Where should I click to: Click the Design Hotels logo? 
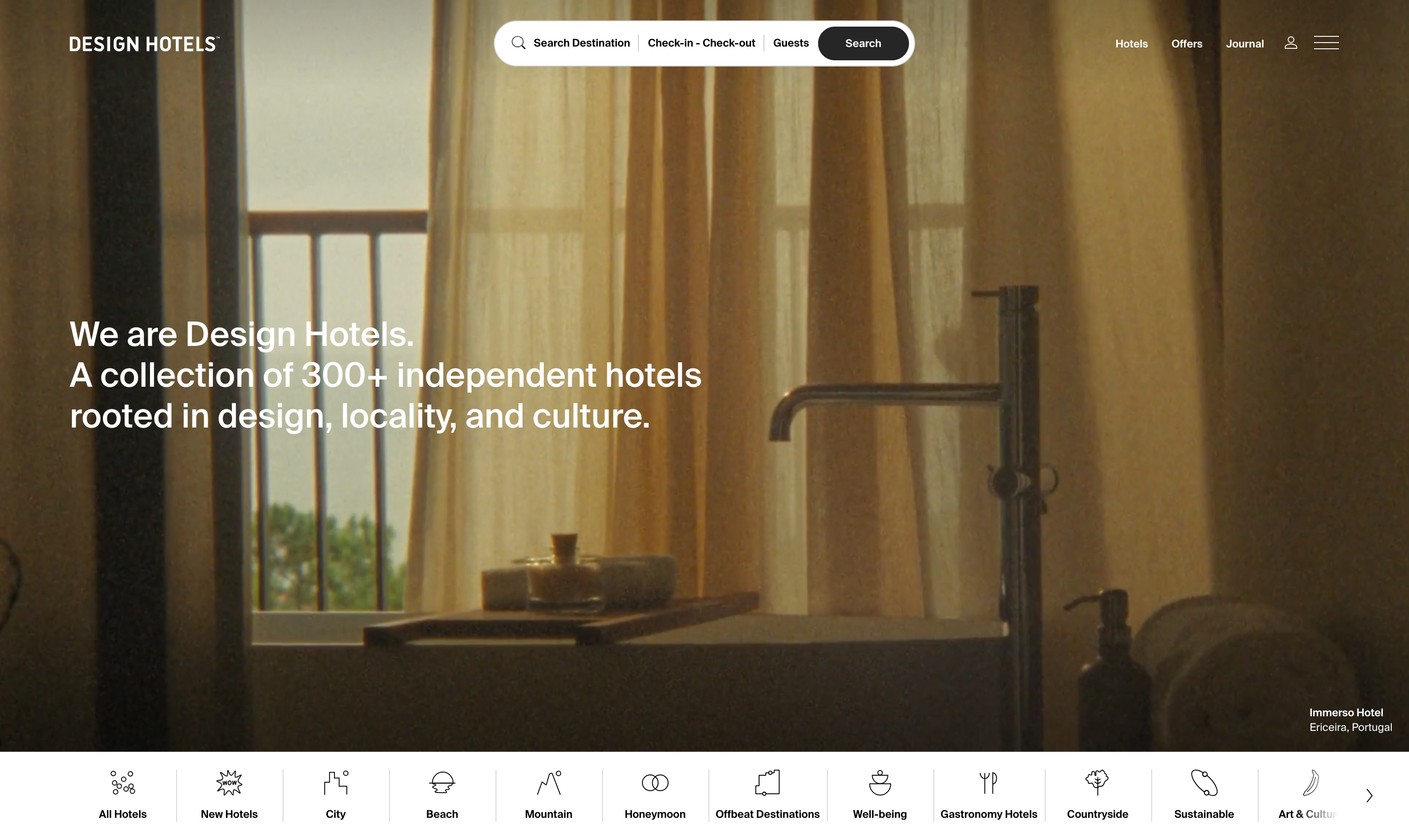click(x=144, y=44)
